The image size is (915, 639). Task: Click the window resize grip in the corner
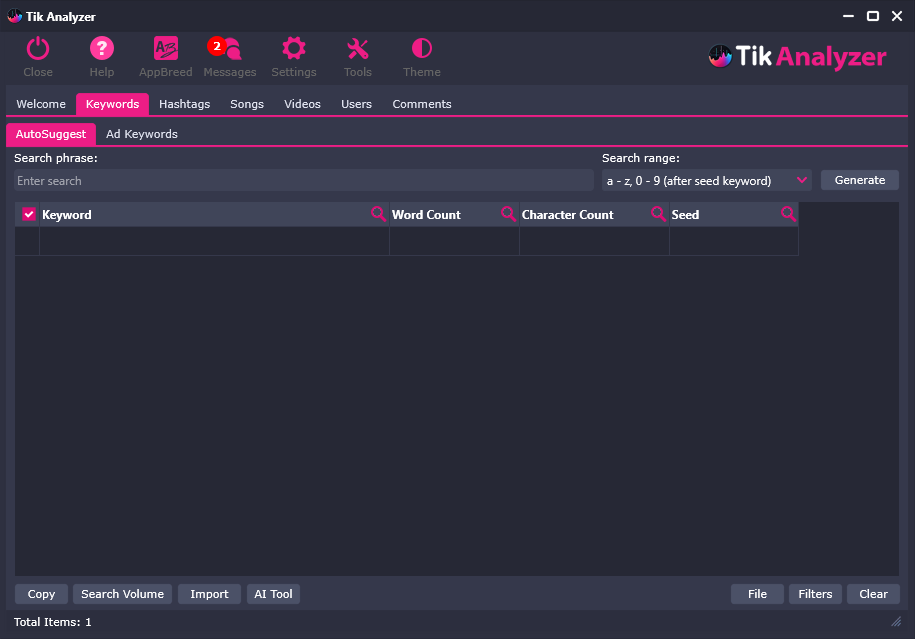[896, 621]
